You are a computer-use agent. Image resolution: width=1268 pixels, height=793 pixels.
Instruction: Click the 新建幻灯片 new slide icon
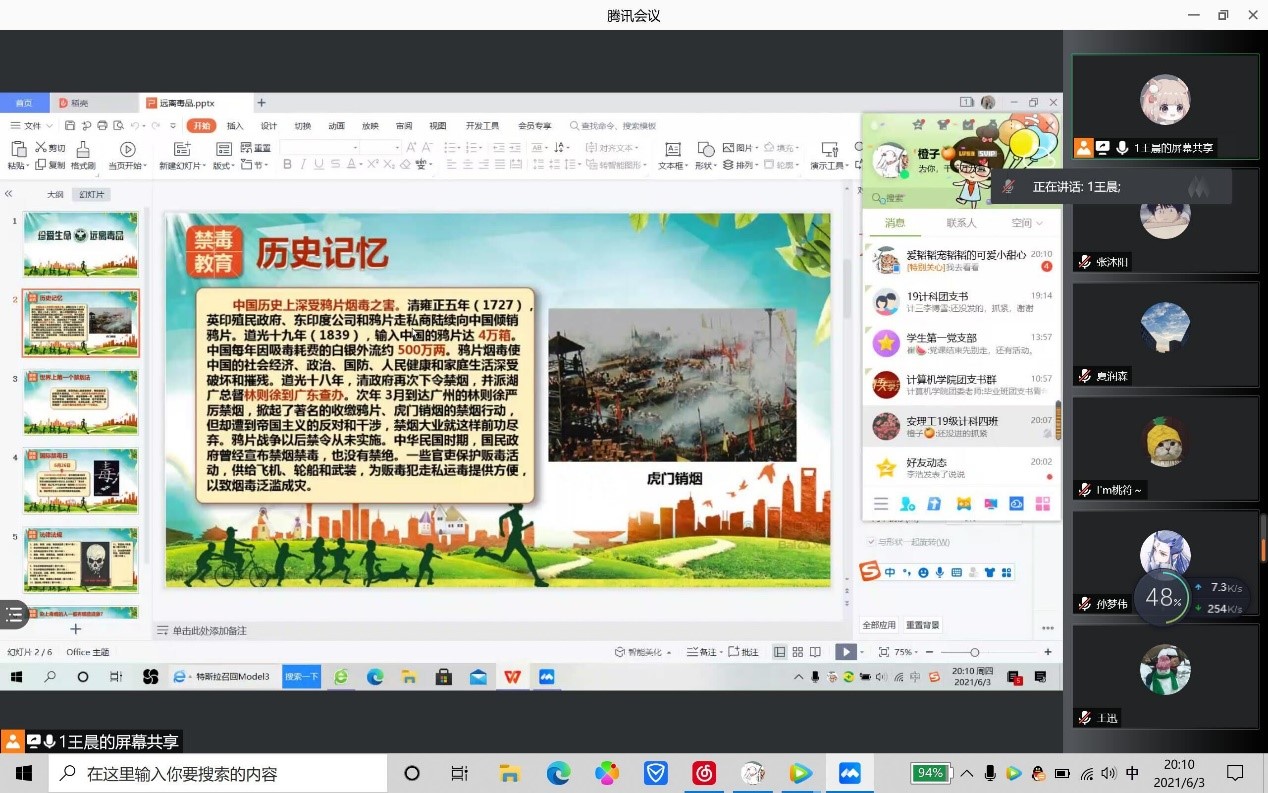click(x=180, y=149)
